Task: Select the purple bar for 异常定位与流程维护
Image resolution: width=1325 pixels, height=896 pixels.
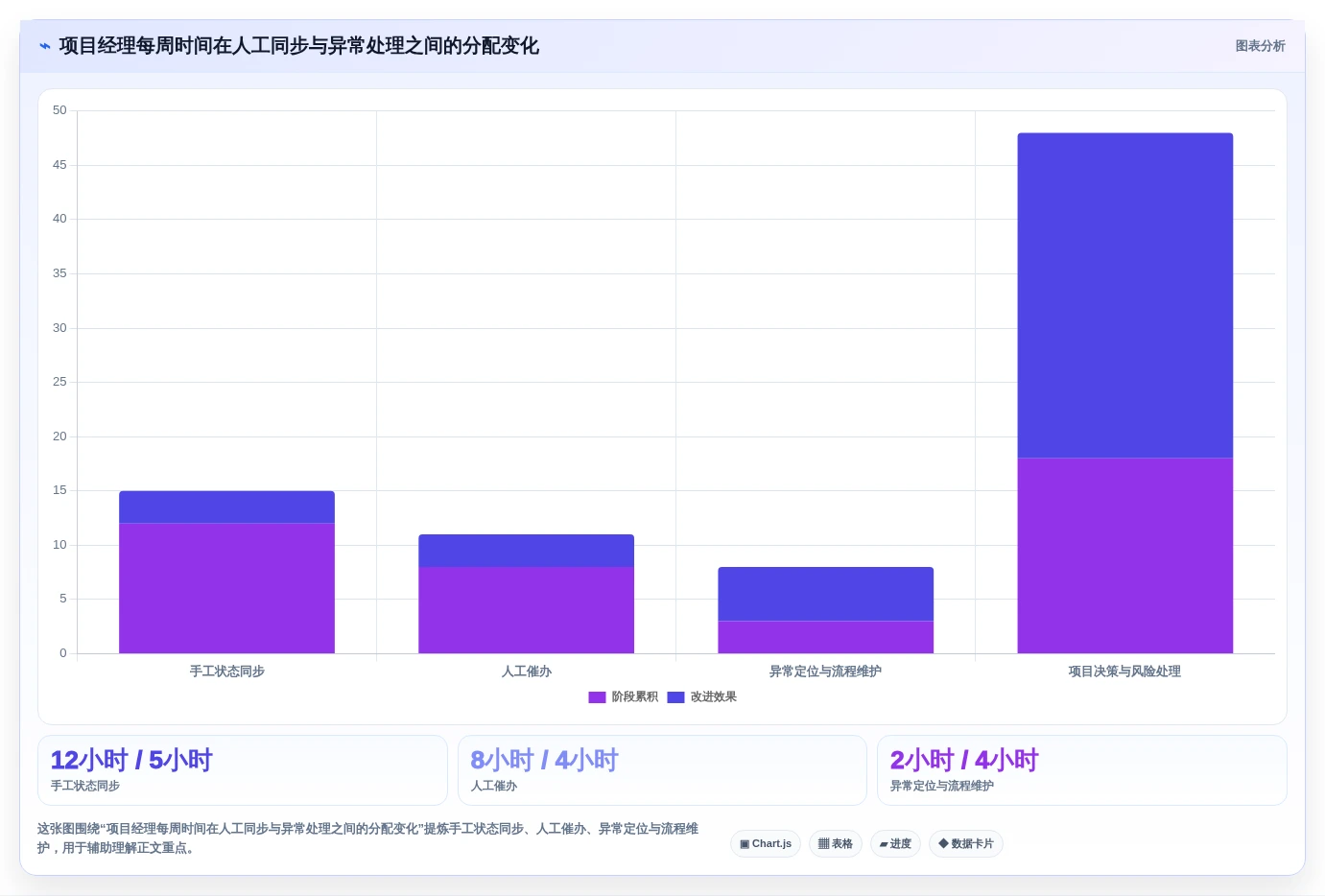Action: [x=825, y=637]
